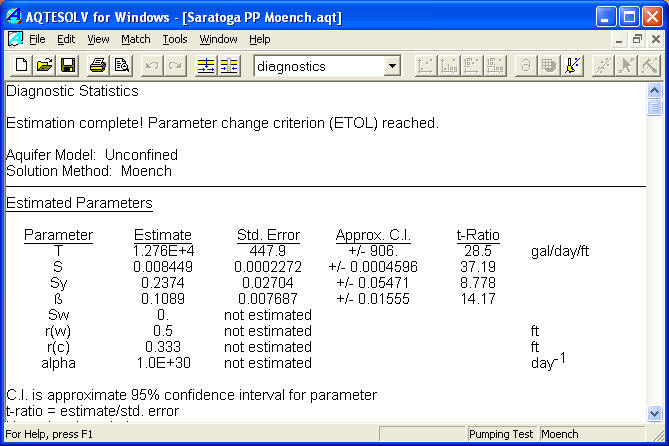Open the File menu
669x446 pixels.
37,39
